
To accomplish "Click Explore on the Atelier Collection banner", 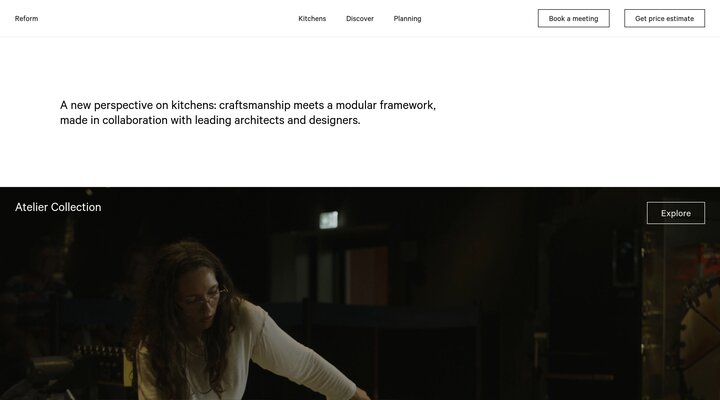I will coord(676,213).
